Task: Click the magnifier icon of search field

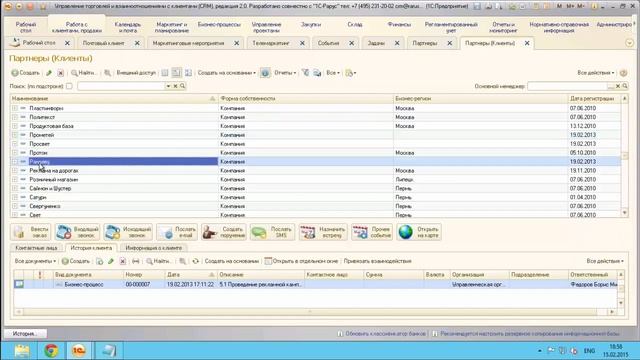Action: [x=182, y=86]
